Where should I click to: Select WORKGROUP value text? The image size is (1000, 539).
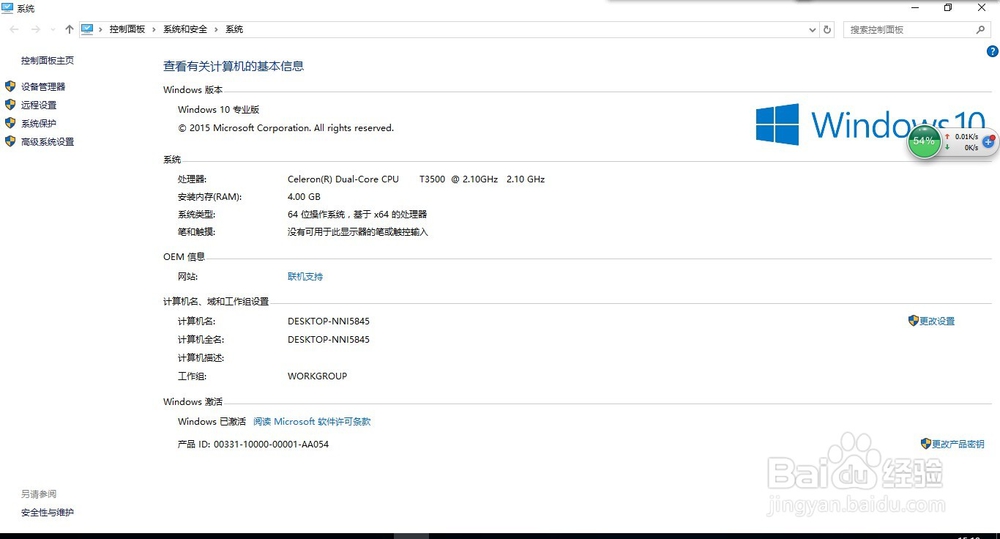tap(317, 376)
